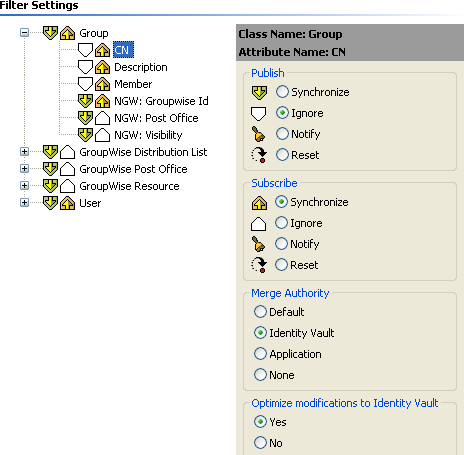
Task: Click NGW: Post Office publish icon
Action: click(85, 118)
